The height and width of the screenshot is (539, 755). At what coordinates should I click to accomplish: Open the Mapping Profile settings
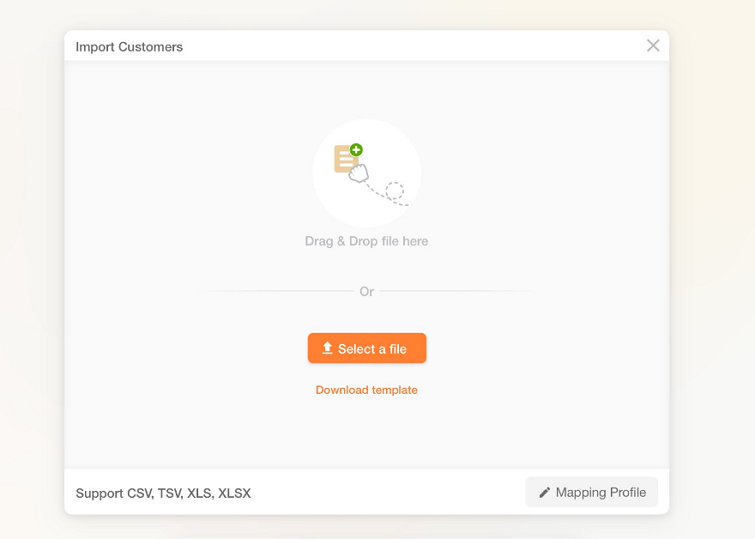click(591, 492)
